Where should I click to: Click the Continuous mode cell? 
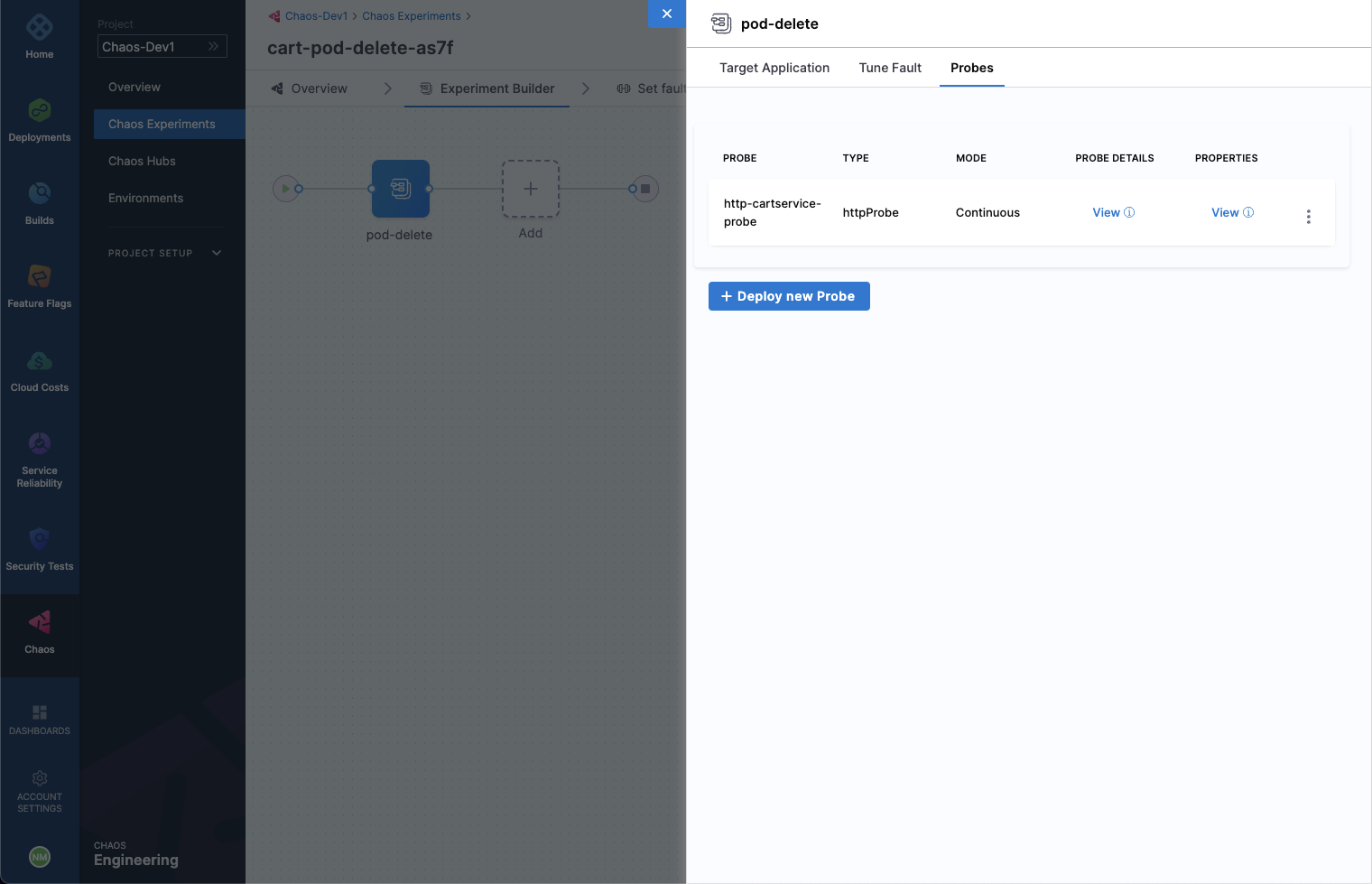point(987,212)
